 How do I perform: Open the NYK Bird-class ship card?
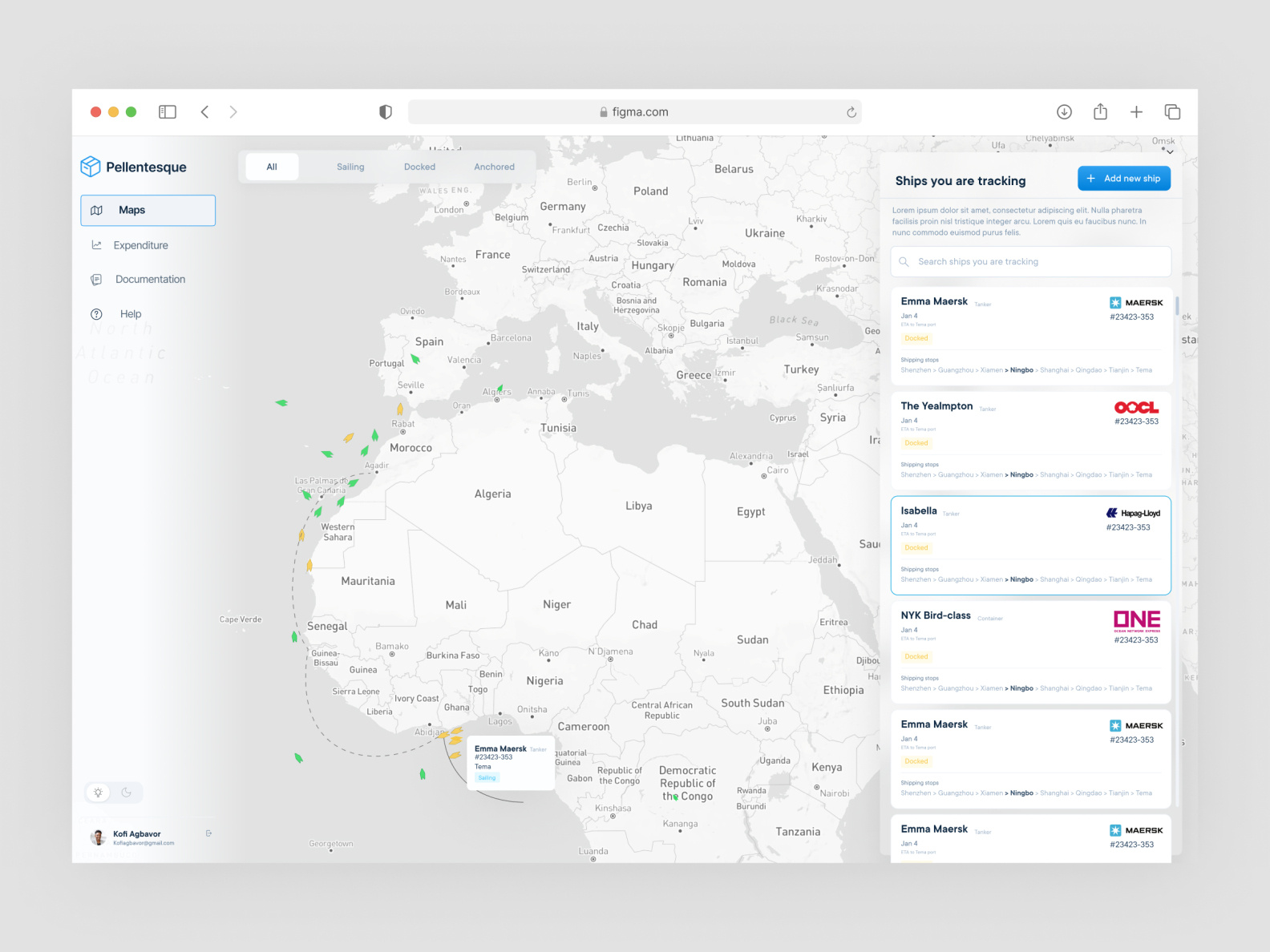(x=1031, y=652)
